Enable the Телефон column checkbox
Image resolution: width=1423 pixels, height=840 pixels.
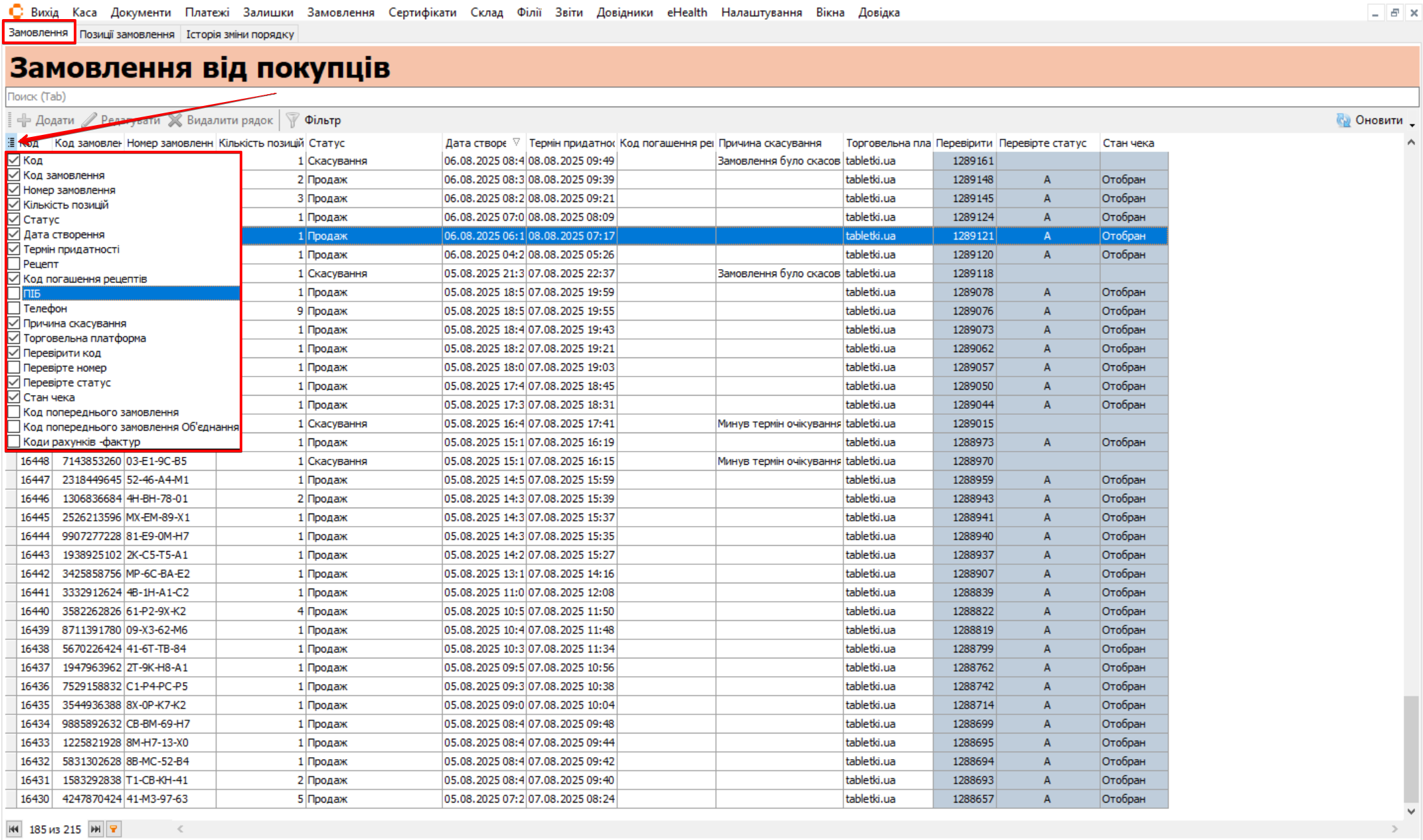click(14, 308)
